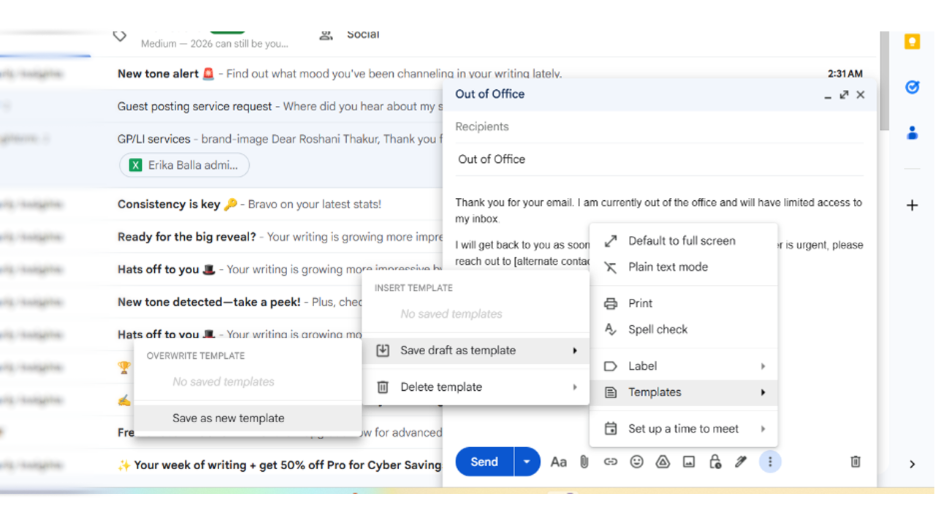Screen dimensions: 936x526
Task: Select Save as new template
Action: [228, 418]
